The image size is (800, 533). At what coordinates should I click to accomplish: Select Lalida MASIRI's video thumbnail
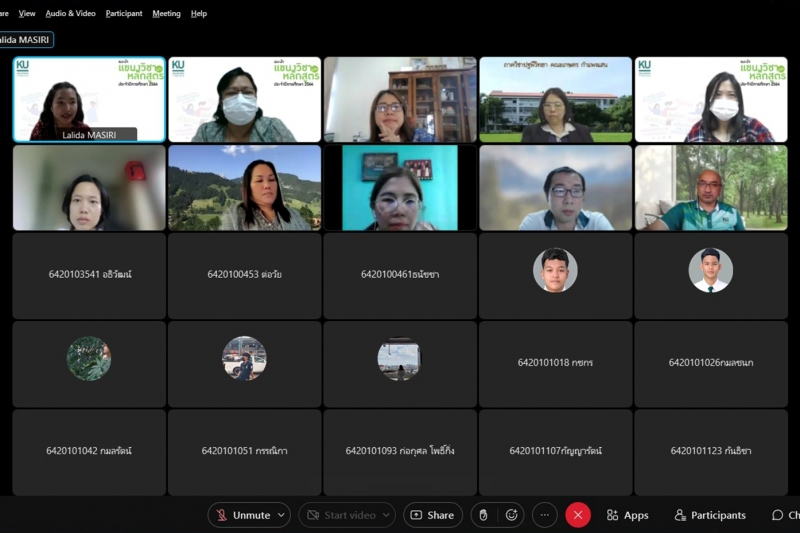click(x=89, y=98)
